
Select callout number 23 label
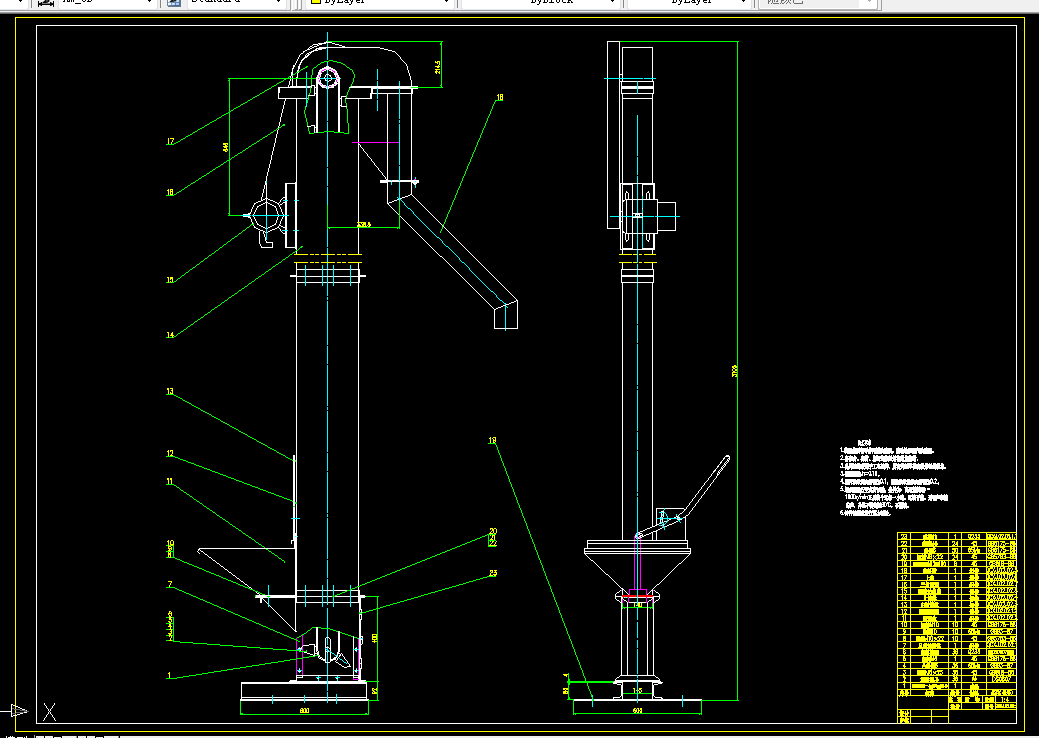coord(493,573)
